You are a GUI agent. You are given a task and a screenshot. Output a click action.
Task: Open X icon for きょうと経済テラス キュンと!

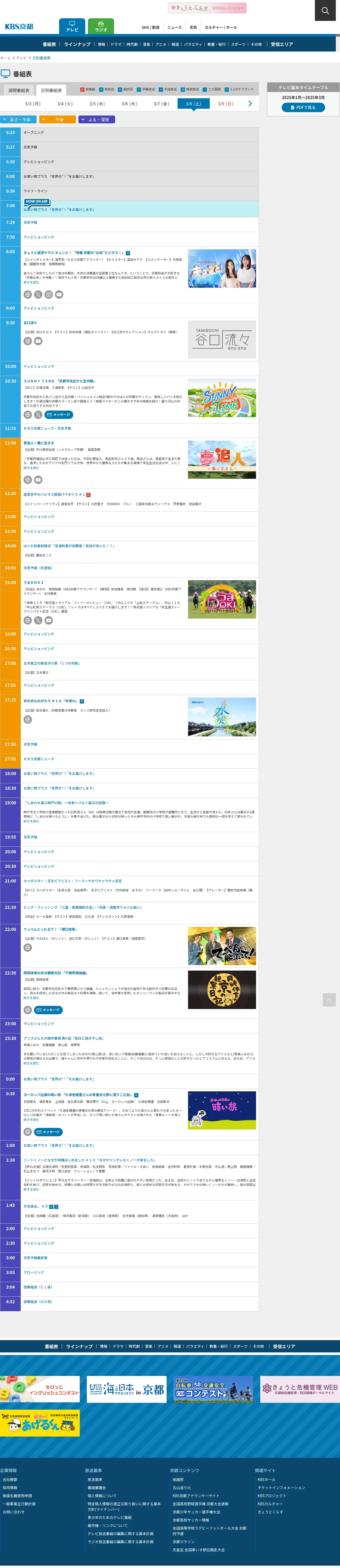[38, 295]
